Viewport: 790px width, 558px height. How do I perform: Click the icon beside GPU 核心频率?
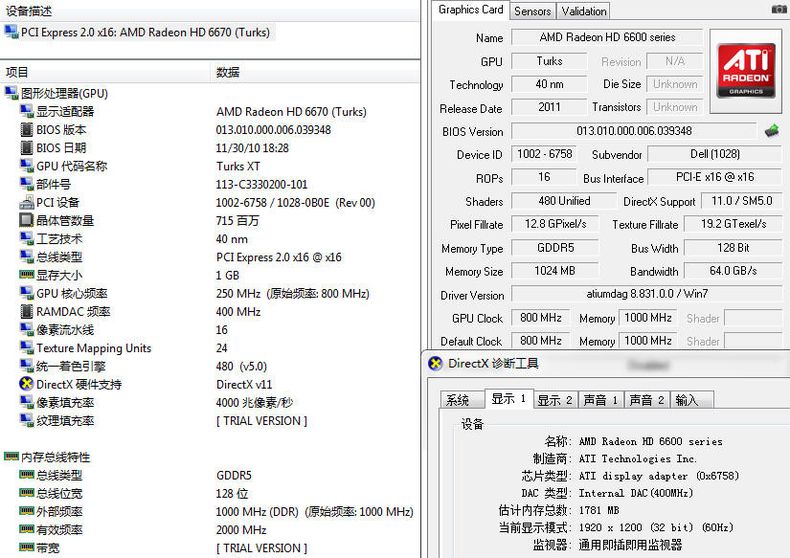coord(27,293)
